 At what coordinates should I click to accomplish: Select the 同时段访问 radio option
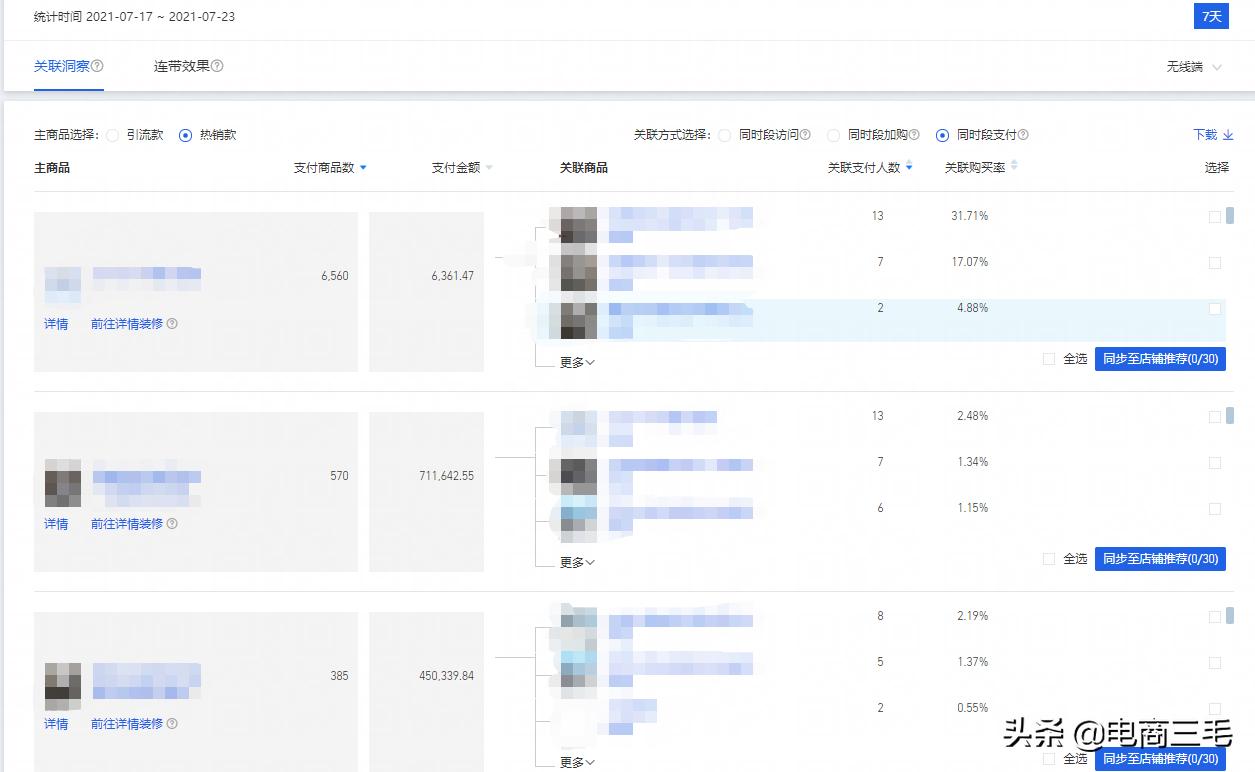click(725, 136)
